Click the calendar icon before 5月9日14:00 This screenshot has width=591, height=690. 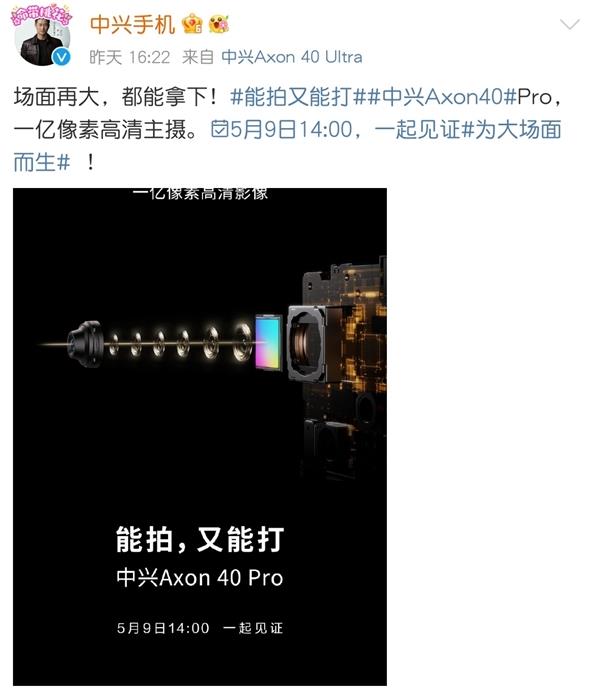pyautogui.click(x=220, y=129)
